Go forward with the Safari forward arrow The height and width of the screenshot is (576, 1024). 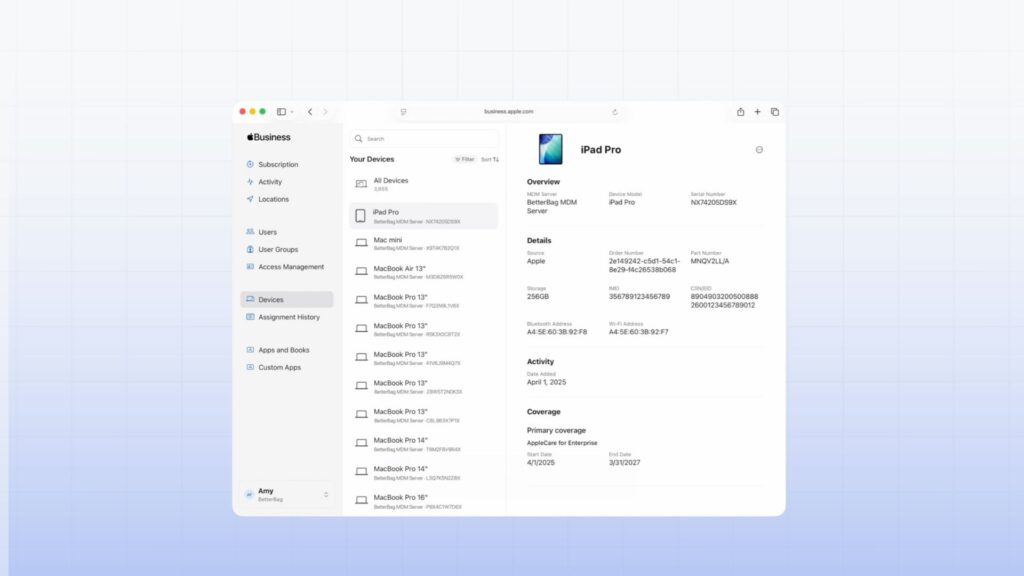click(325, 112)
